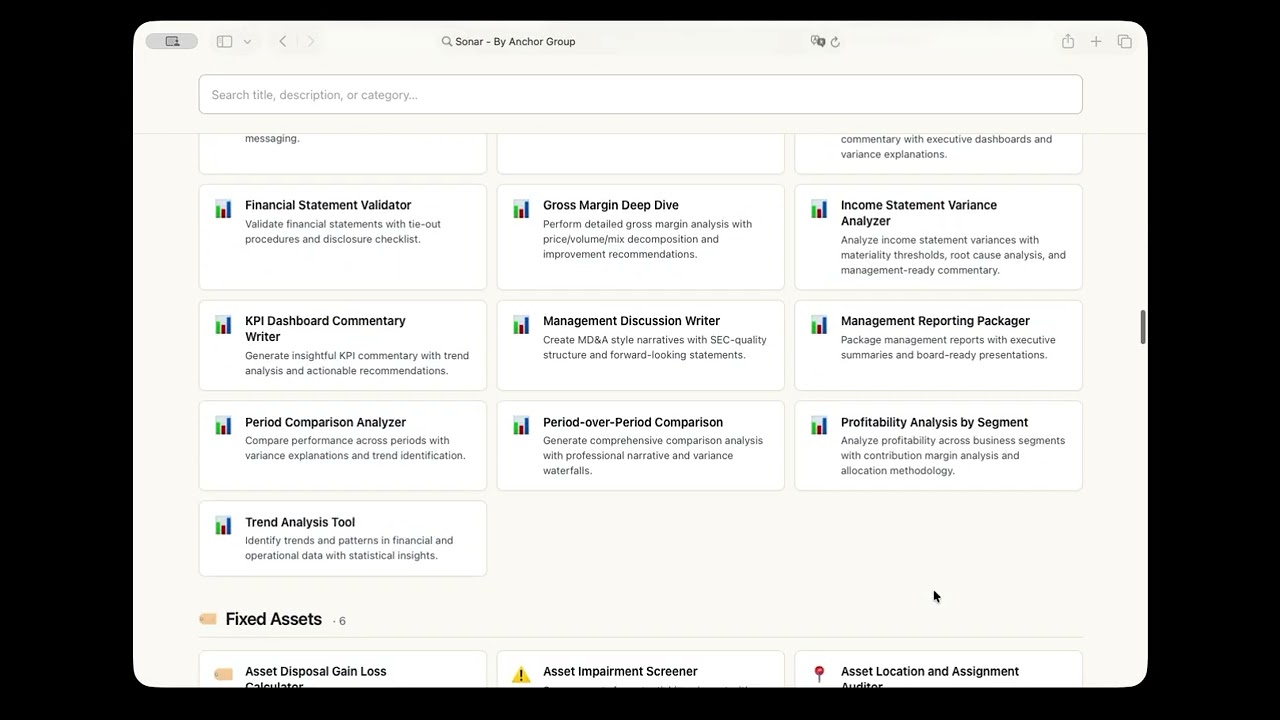Click the Asset Disposal Gain Loss title
The height and width of the screenshot is (720, 1280).
[x=315, y=677]
